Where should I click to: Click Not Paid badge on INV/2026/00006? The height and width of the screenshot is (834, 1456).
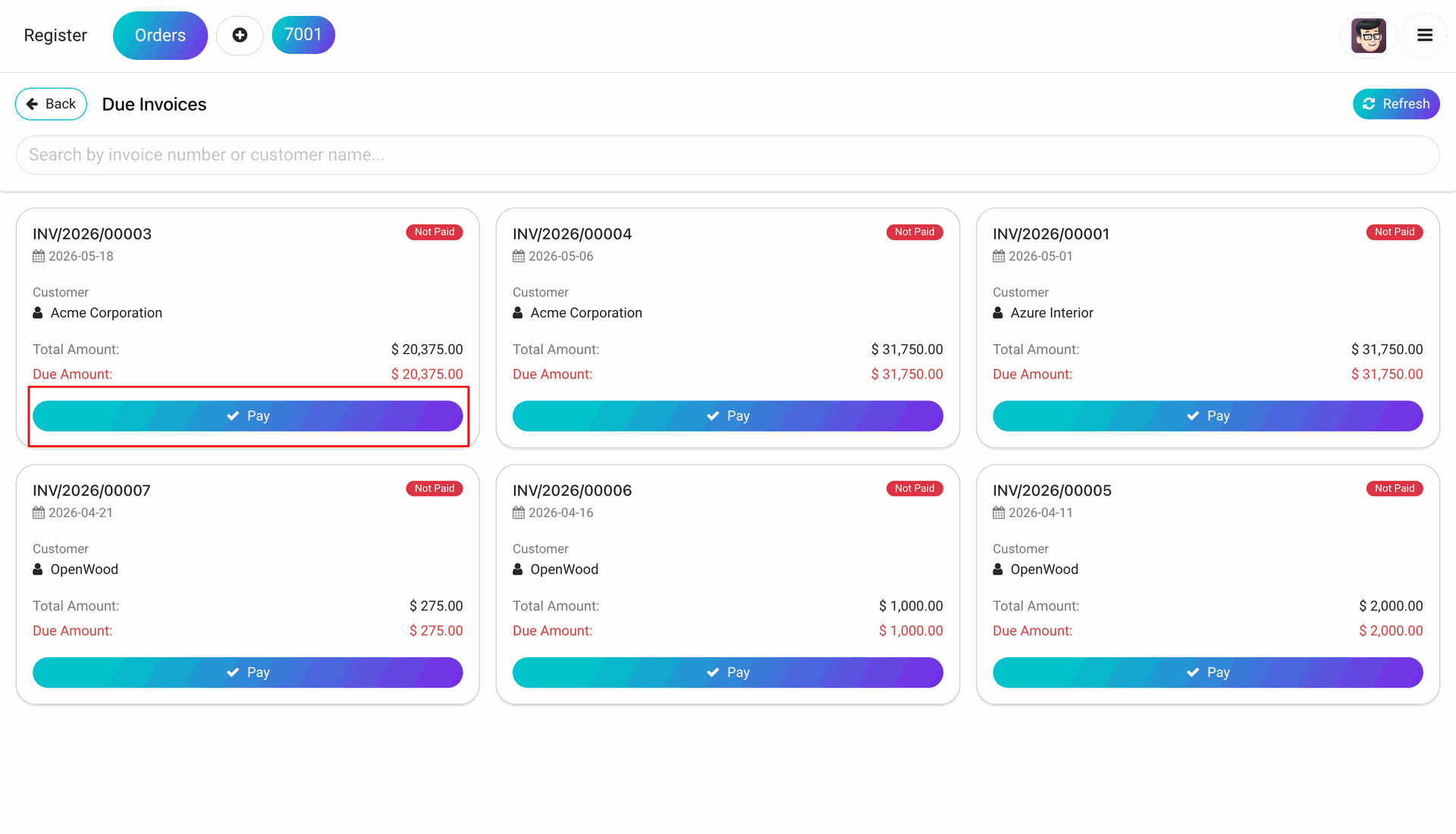point(915,488)
